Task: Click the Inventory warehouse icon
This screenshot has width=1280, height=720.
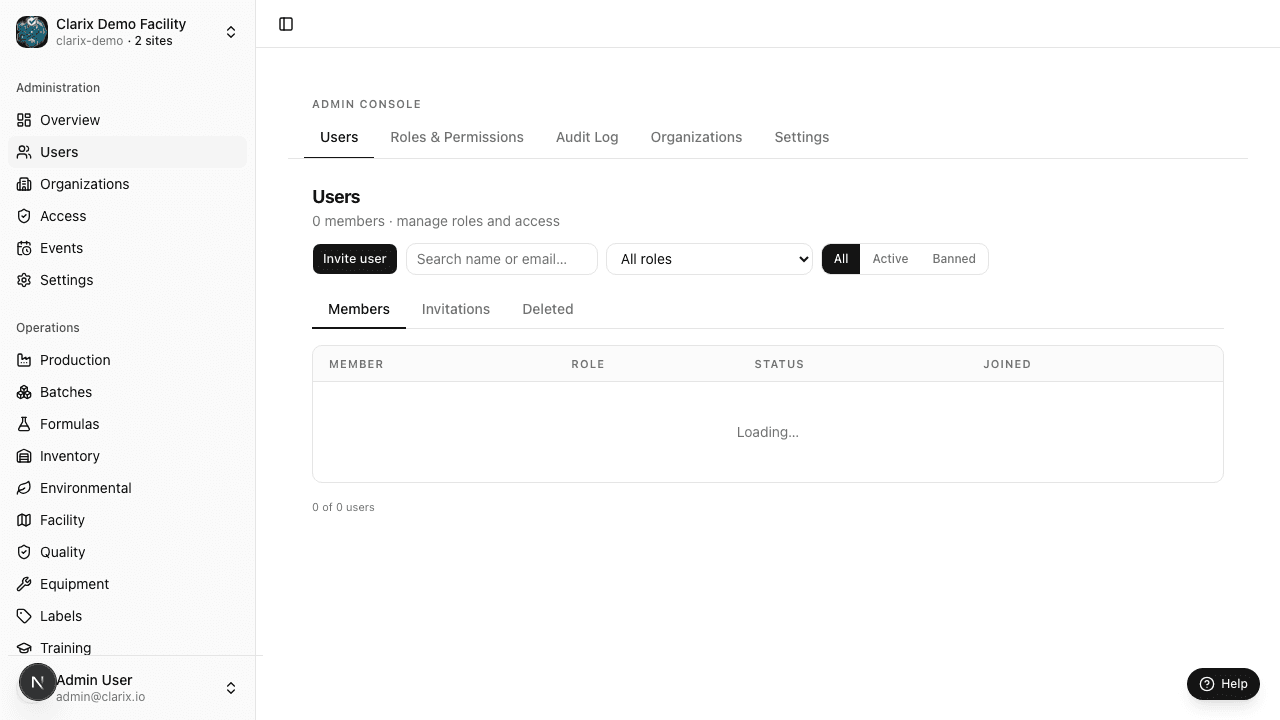Action: [x=24, y=456]
